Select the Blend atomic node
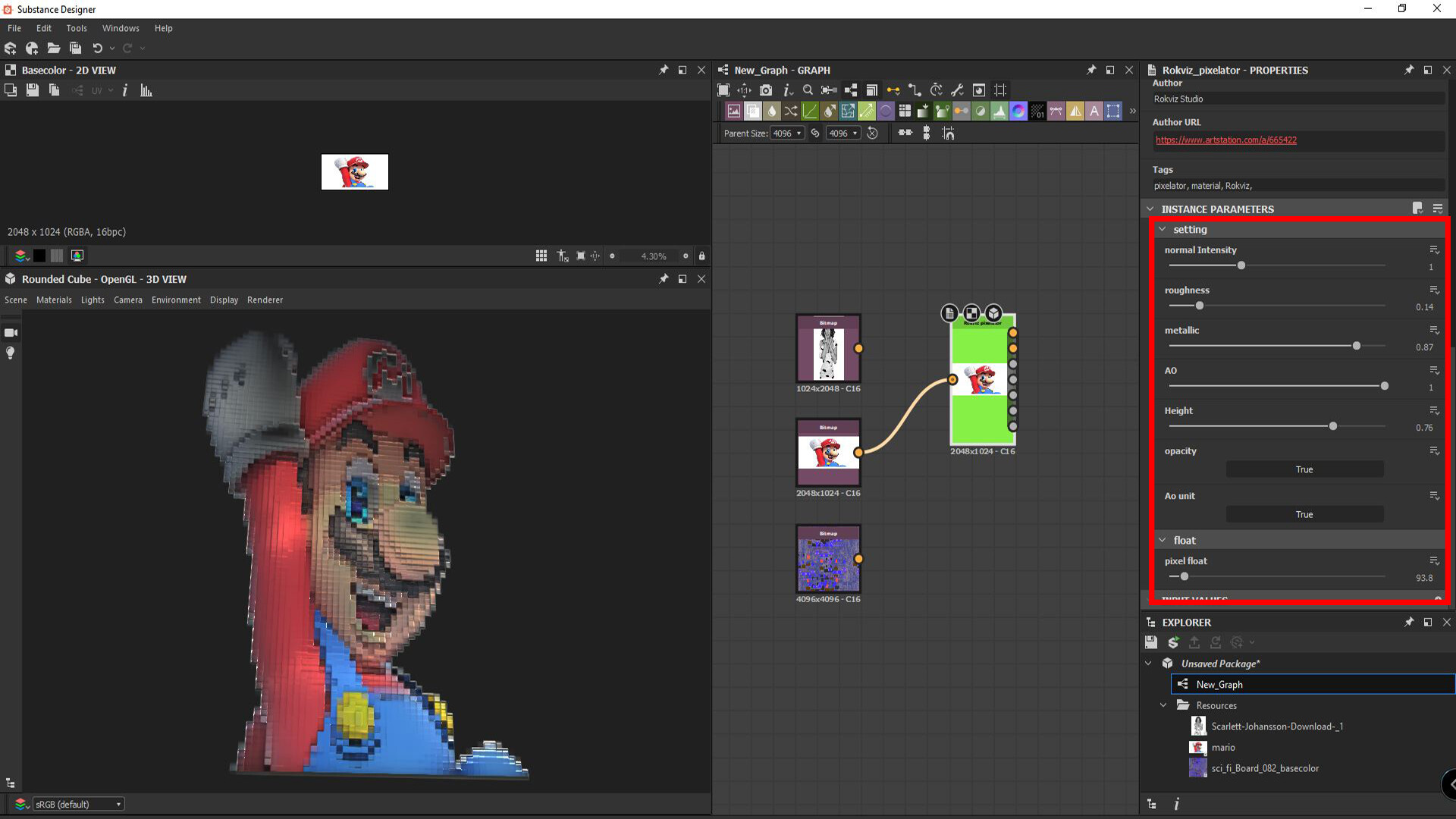The height and width of the screenshot is (819, 1456). (x=753, y=111)
